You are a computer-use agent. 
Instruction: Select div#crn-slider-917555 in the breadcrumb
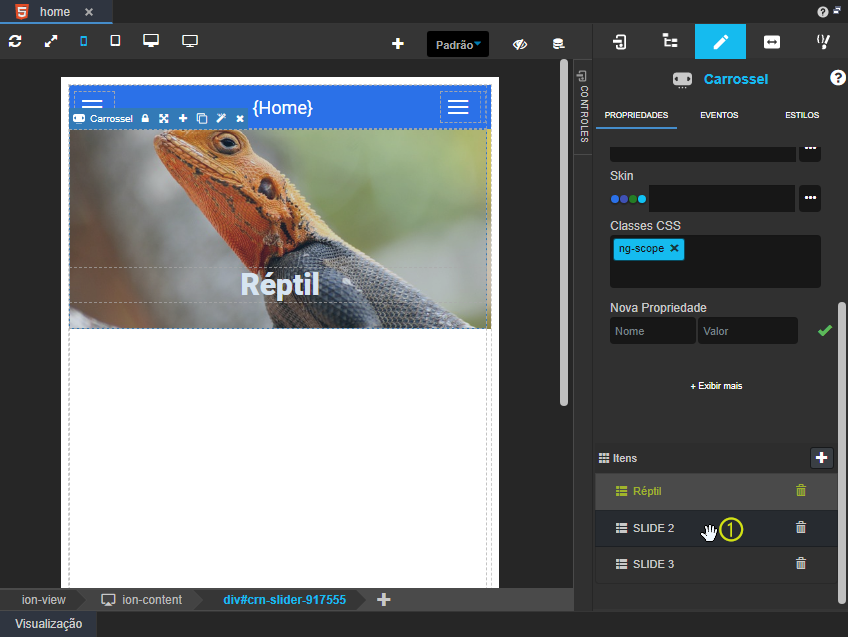point(284,600)
